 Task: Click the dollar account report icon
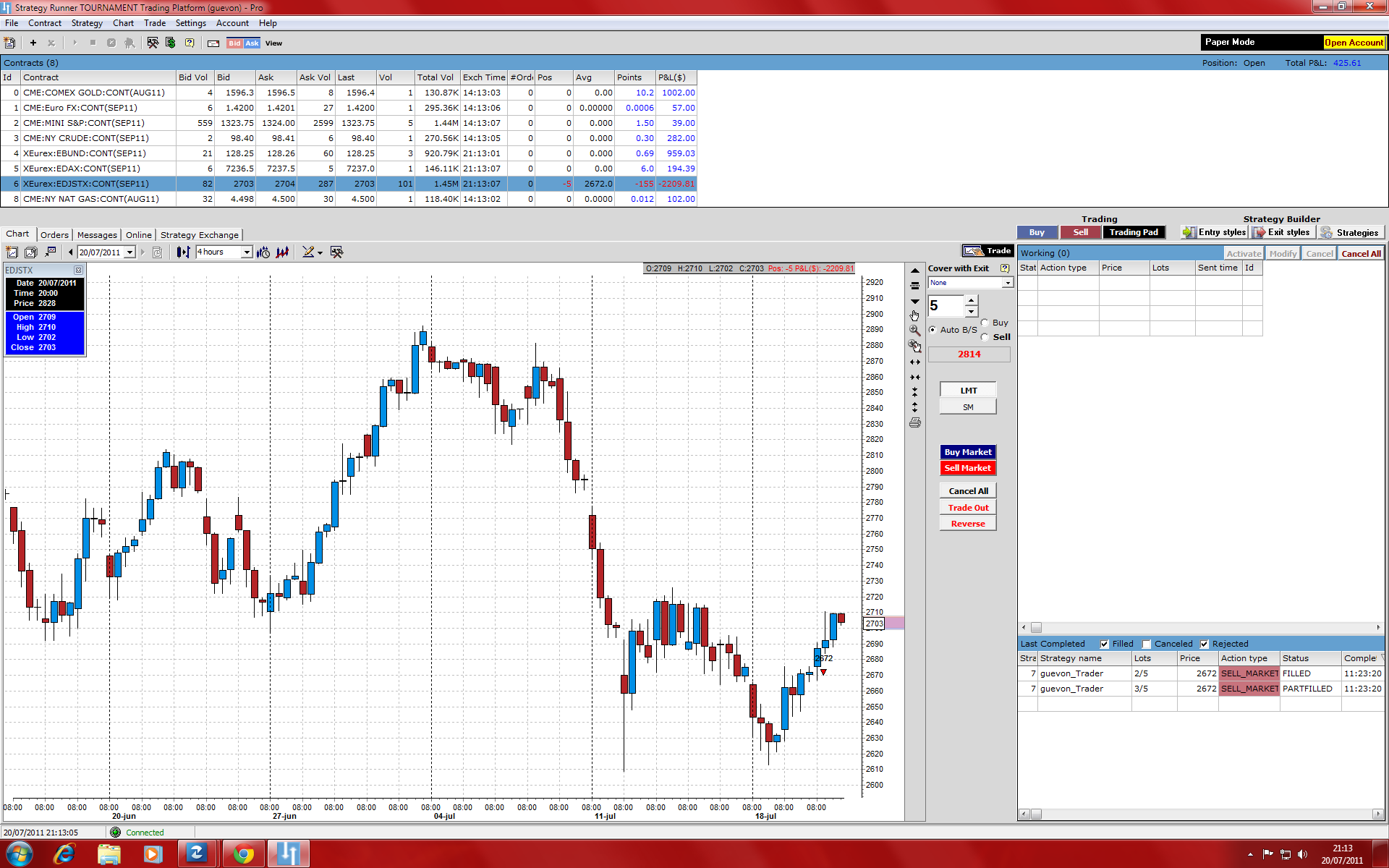[171, 43]
